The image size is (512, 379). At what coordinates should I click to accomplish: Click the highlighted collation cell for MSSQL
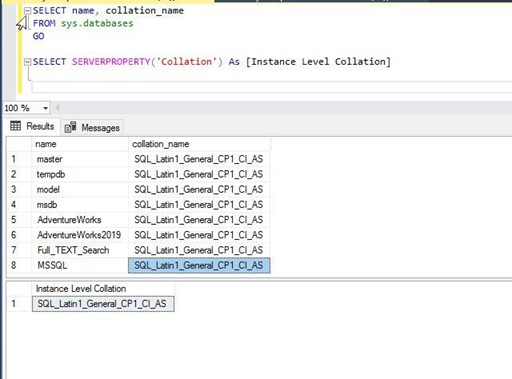point(199,266)
